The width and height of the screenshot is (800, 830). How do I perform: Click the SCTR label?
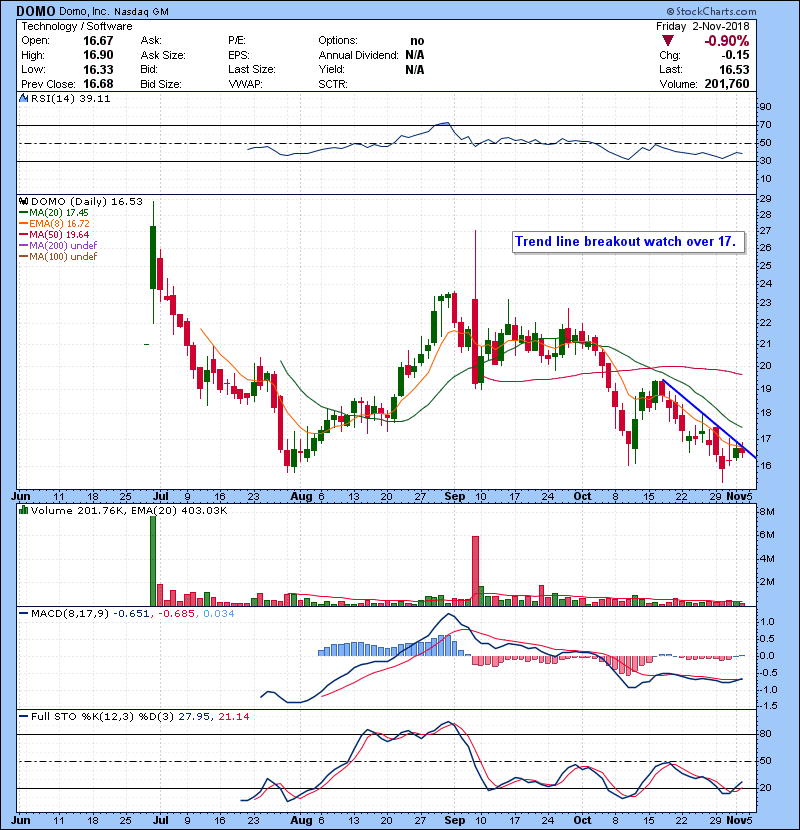tap(332, 84)
